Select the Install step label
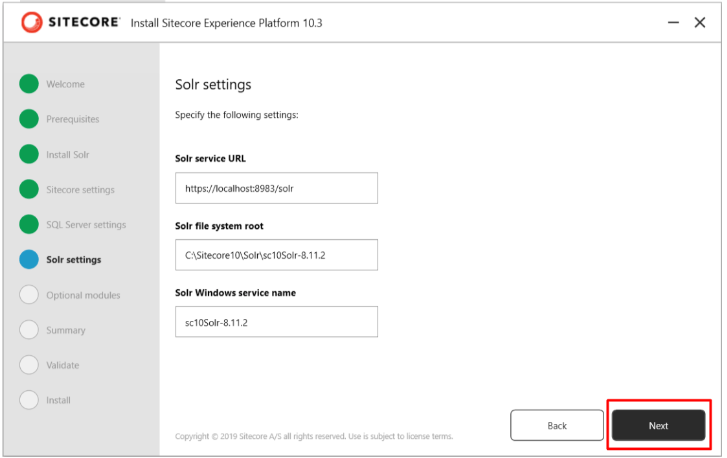 (x=58, y=400)
